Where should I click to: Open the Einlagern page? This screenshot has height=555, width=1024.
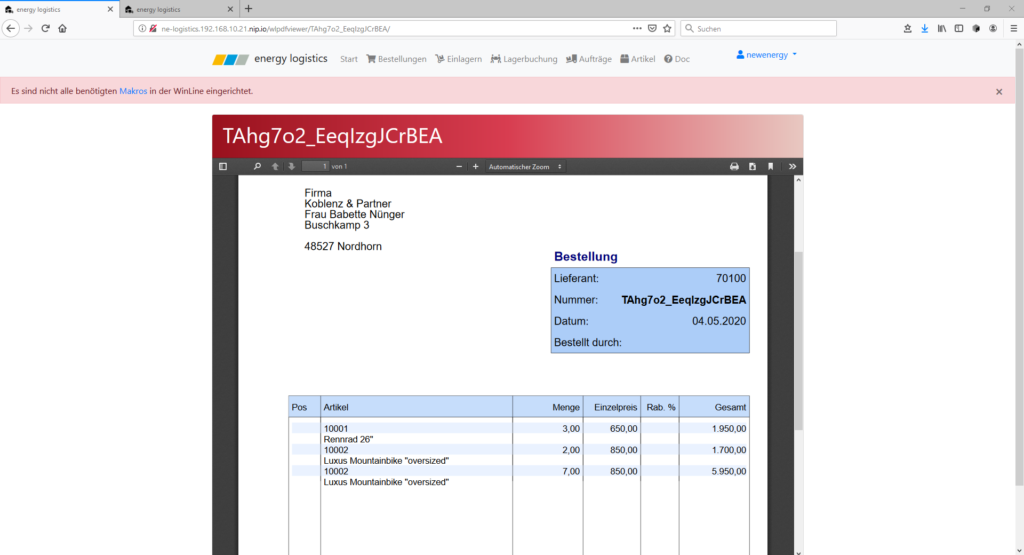(458, 59)
